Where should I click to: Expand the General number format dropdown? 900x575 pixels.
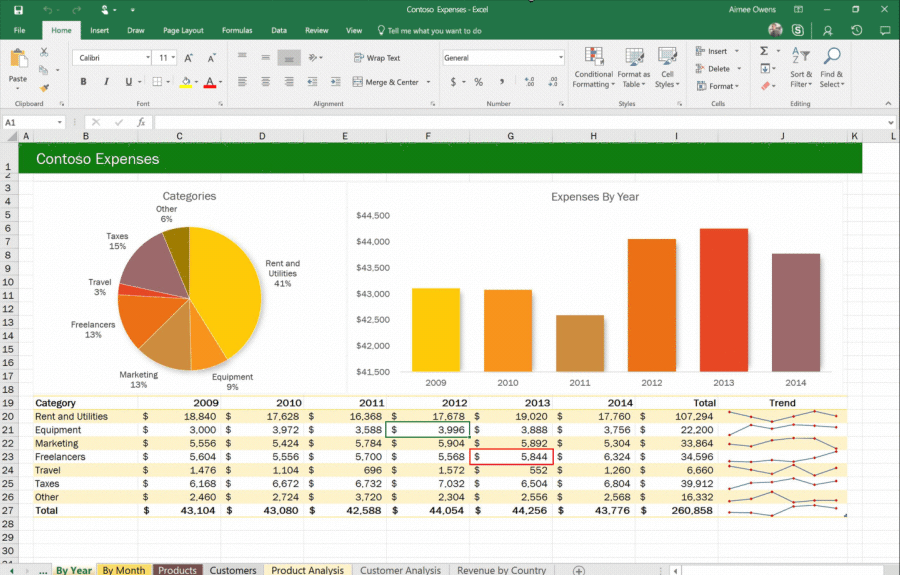560,58
